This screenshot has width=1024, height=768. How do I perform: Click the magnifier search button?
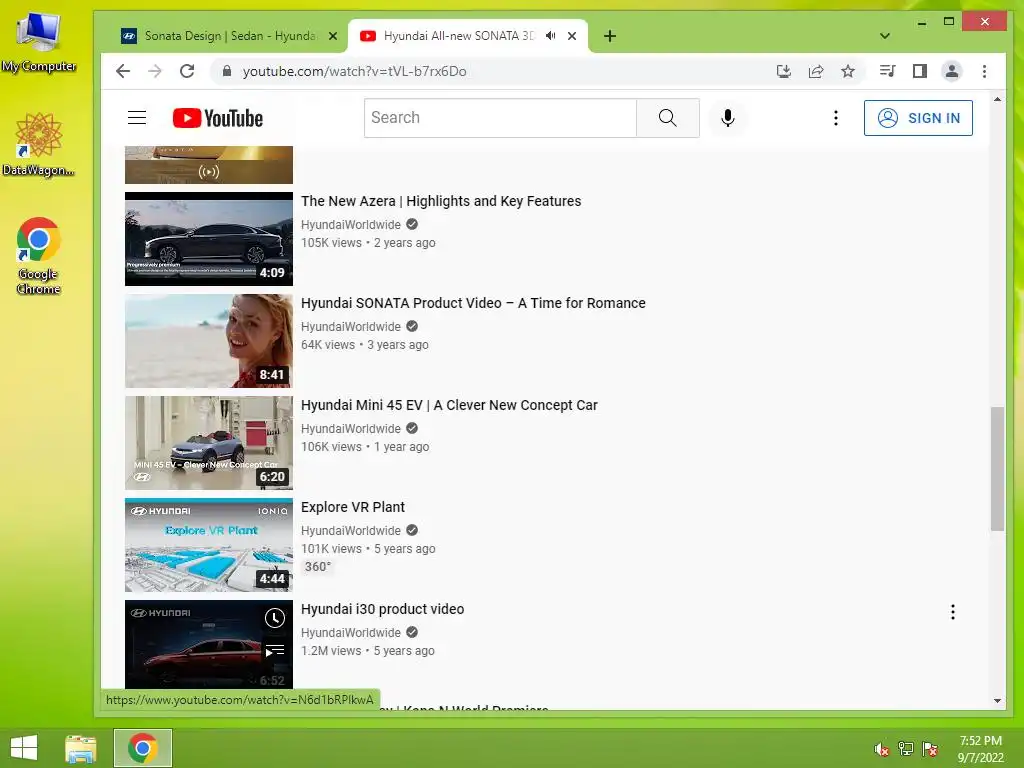click(x=667, y=118)
